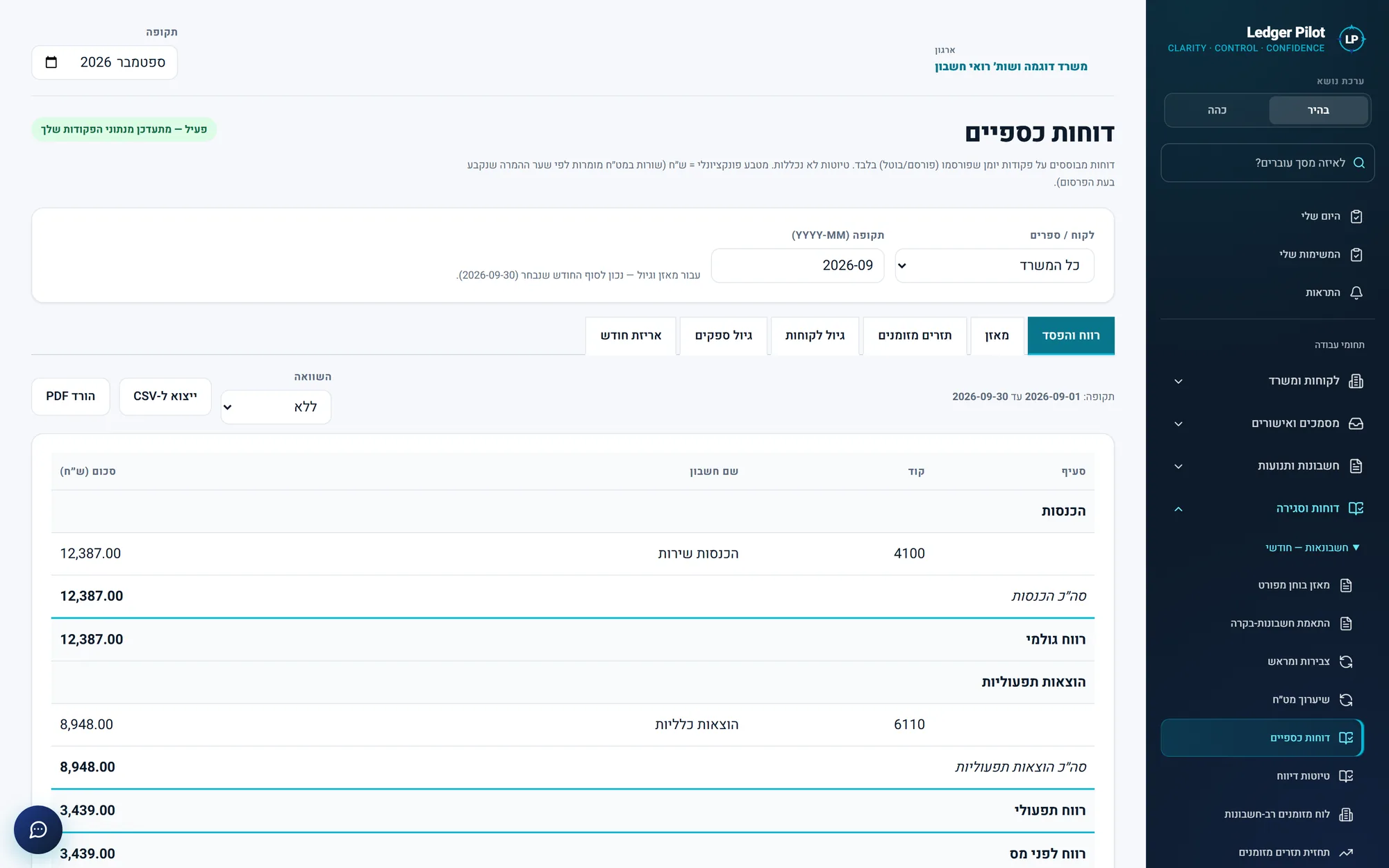Switch theme to בהיר

1318,110
